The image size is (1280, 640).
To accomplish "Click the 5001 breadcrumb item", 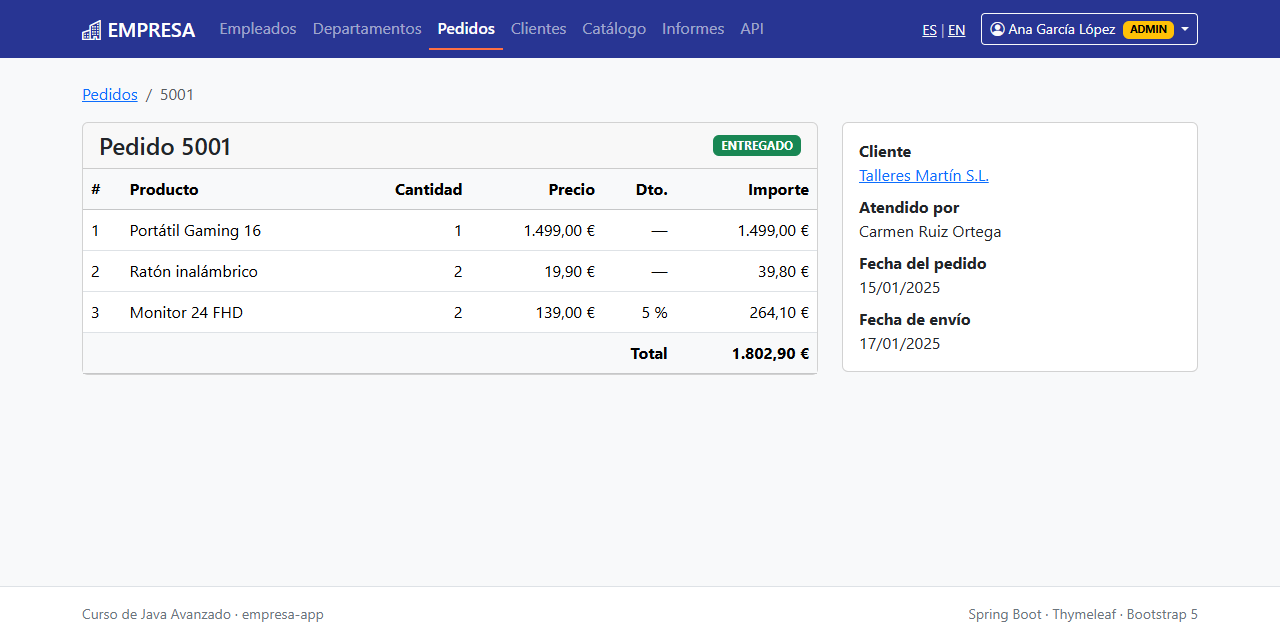I will [x=177, y=95].
